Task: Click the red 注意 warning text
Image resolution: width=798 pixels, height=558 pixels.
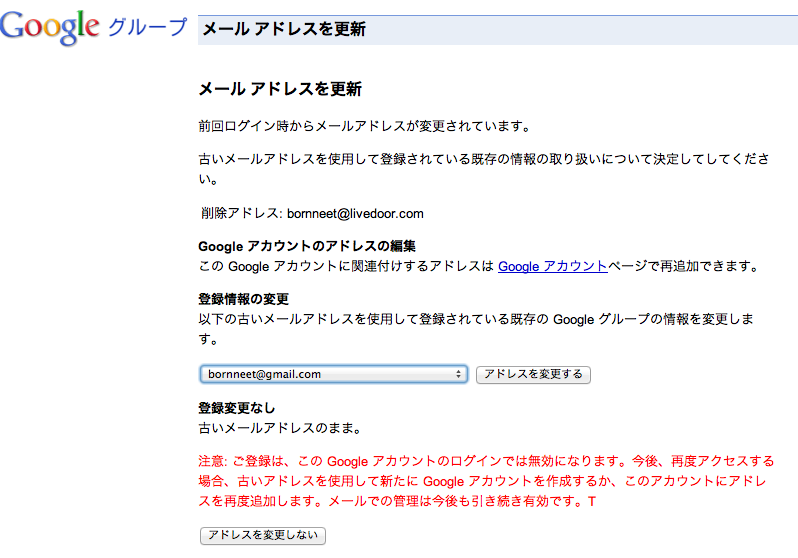Action: click(486, 481)
